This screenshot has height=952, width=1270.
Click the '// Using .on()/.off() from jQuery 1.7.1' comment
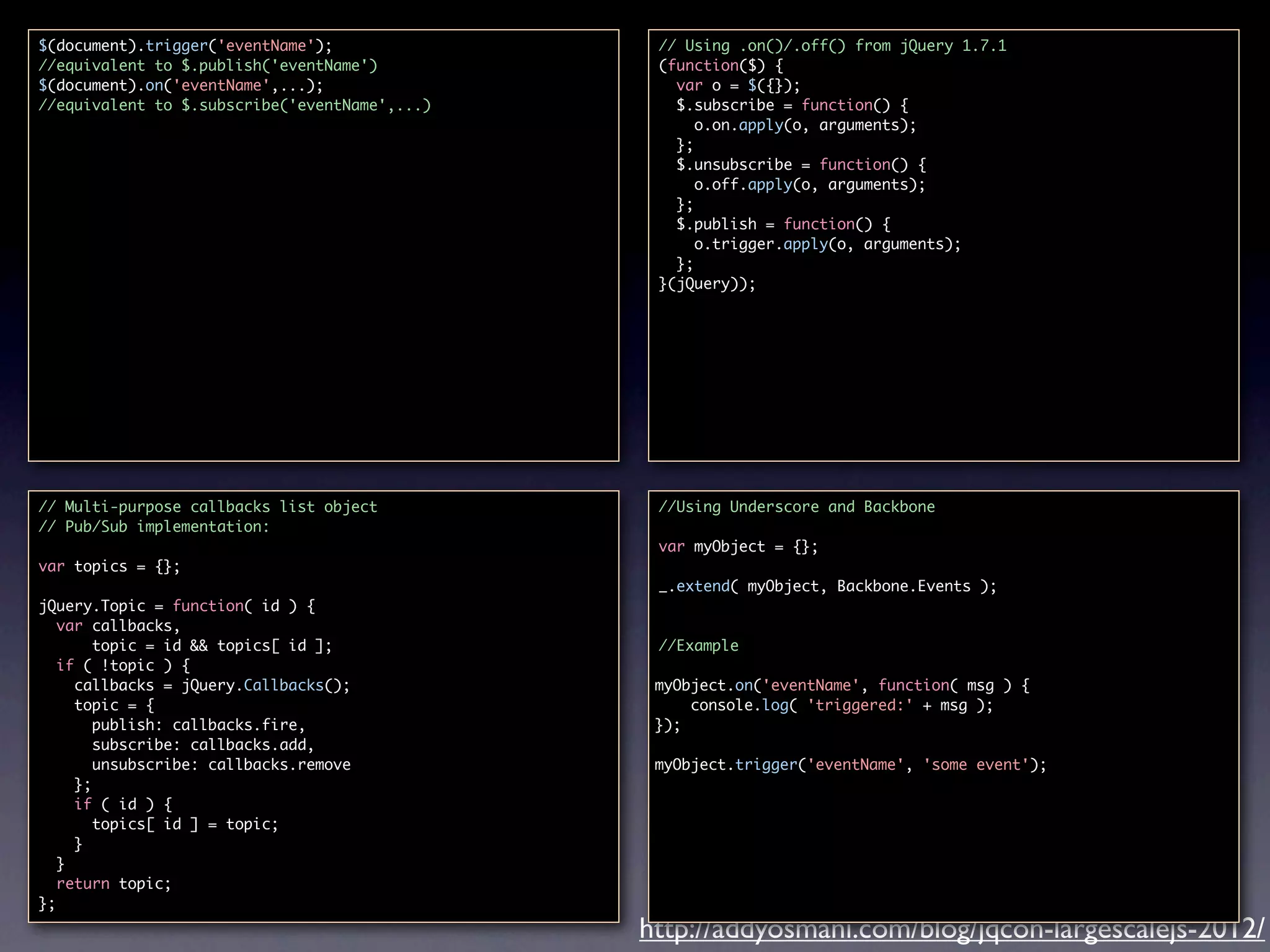click(x=832, y=46)
